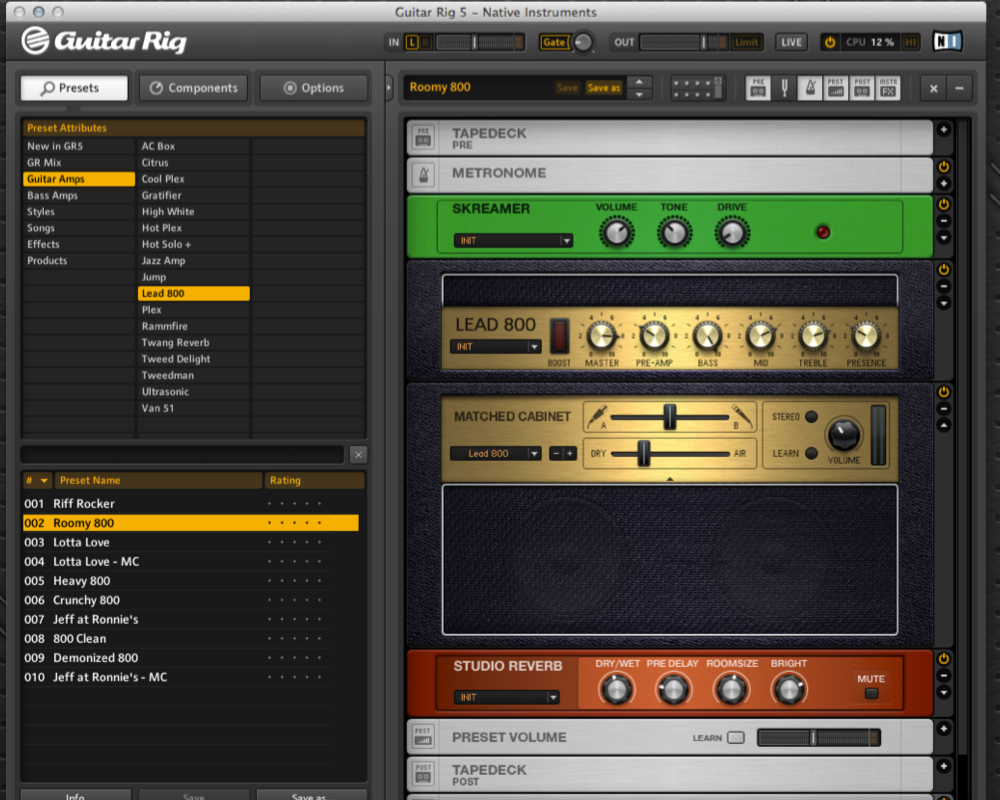Click the Metronome module icon
The width and height of the screenshot is (1000, 800).
point(423,175)
